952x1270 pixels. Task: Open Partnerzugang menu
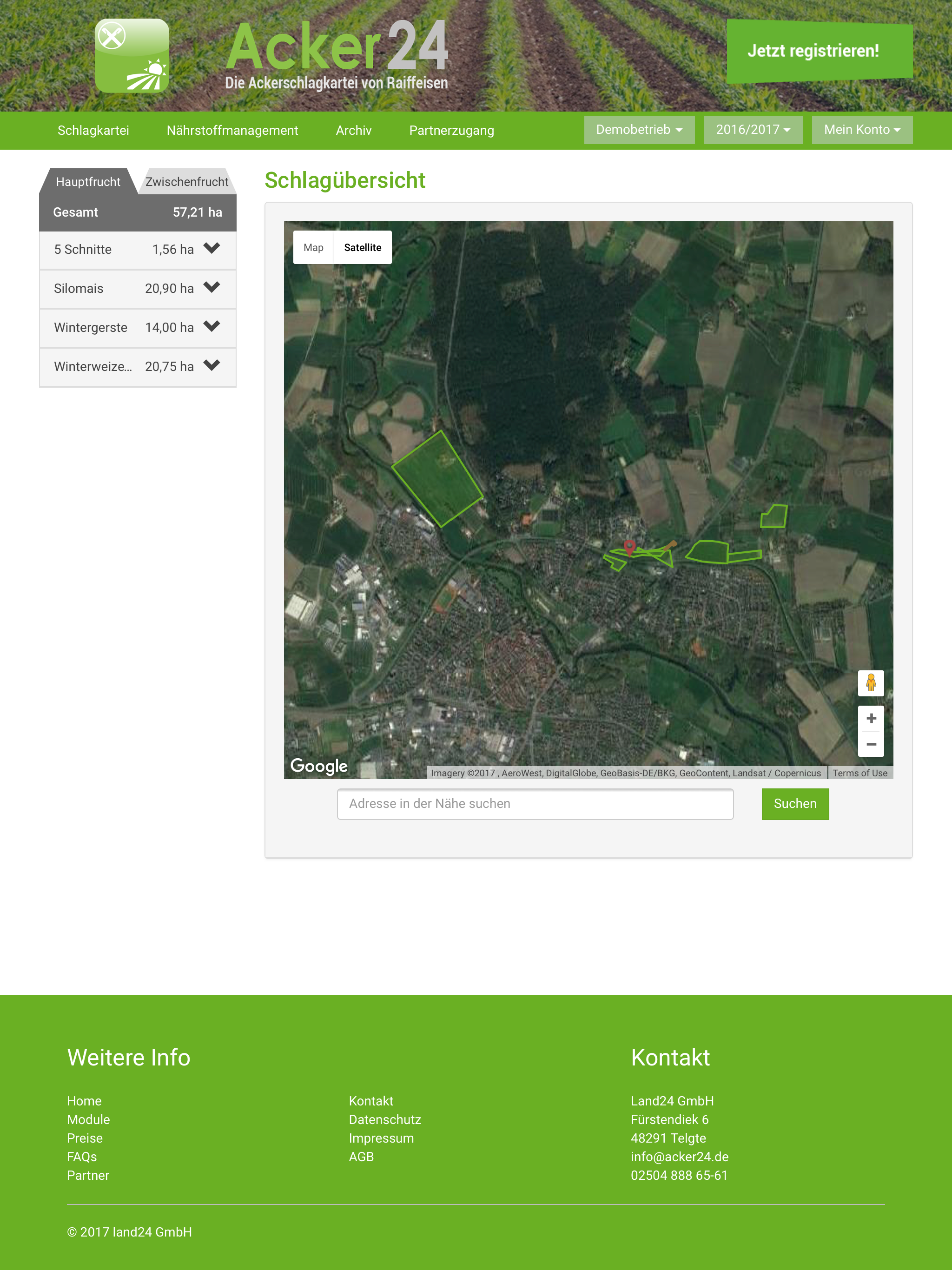coord(452,130)
